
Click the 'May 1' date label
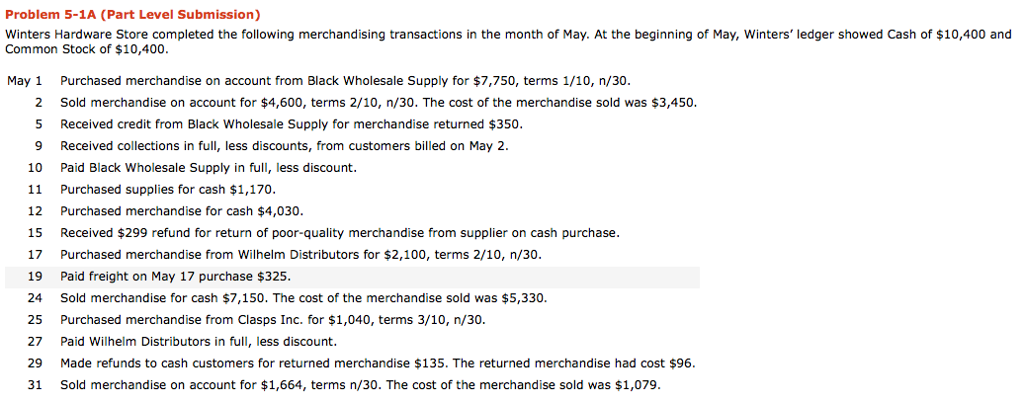[24, 81]
